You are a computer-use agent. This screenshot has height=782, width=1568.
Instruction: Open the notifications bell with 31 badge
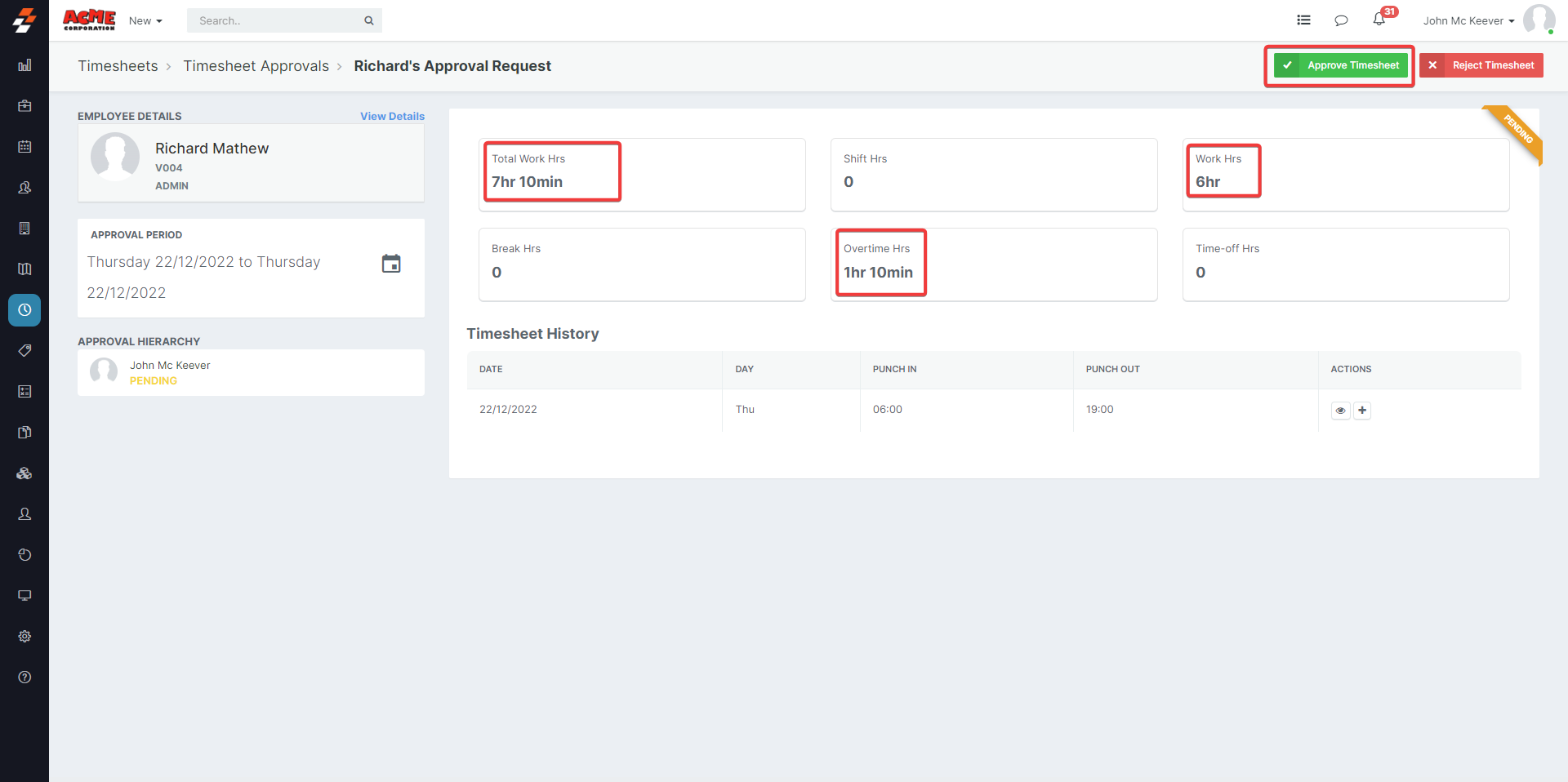(x=1379, y=20)
